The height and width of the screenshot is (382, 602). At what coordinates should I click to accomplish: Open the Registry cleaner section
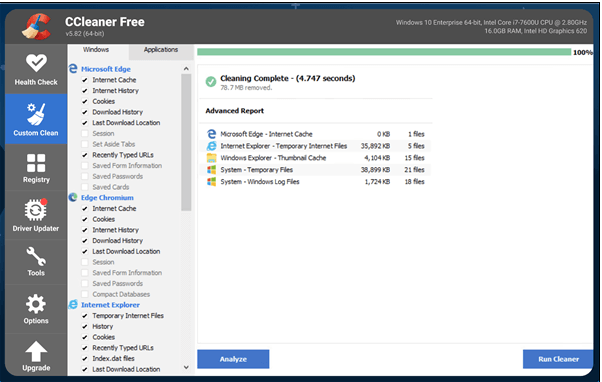(36, 168)
